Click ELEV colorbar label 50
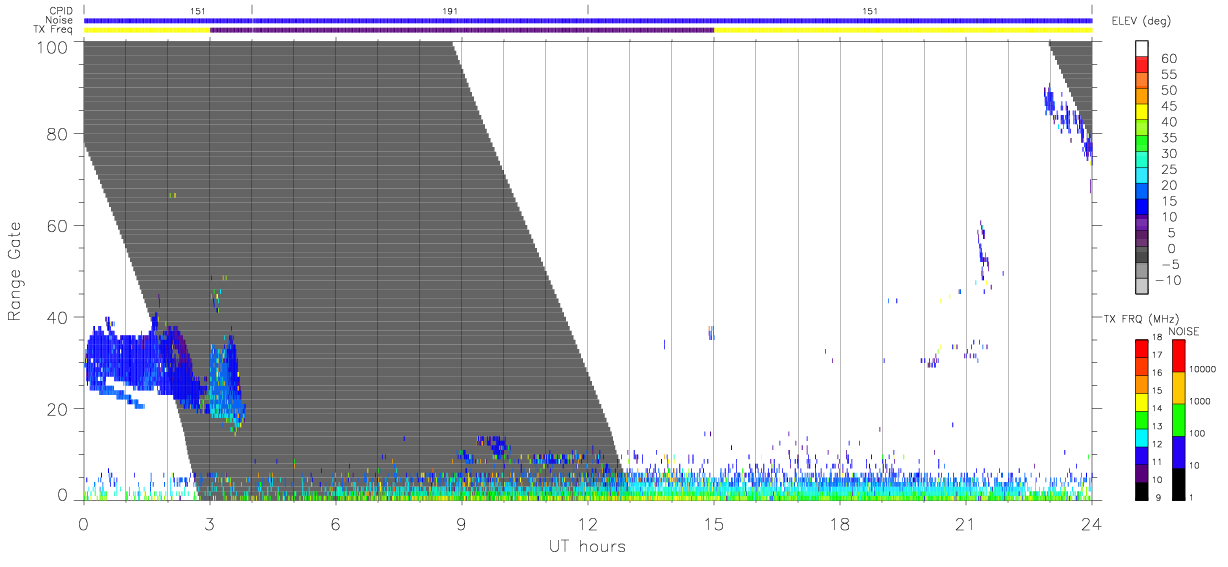The width and height of the screenshot is (1228, 567). (1167, 90)
